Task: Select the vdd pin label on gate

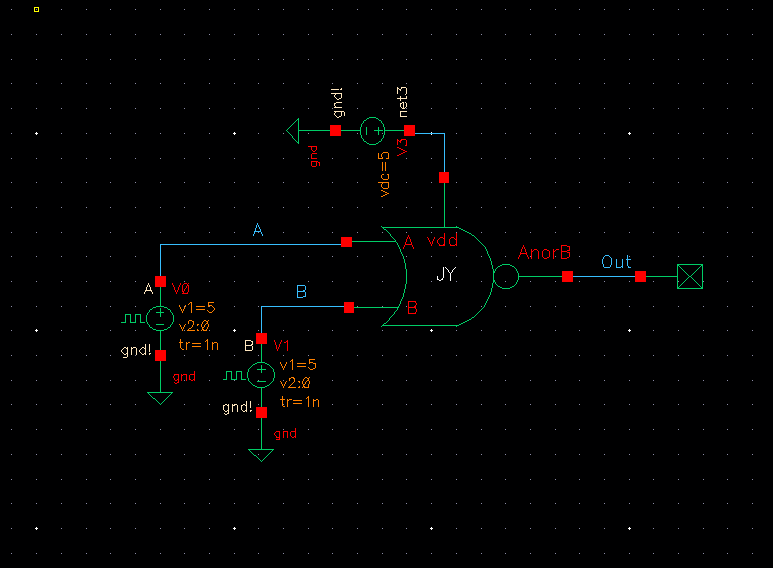Action: coord(442,240)
